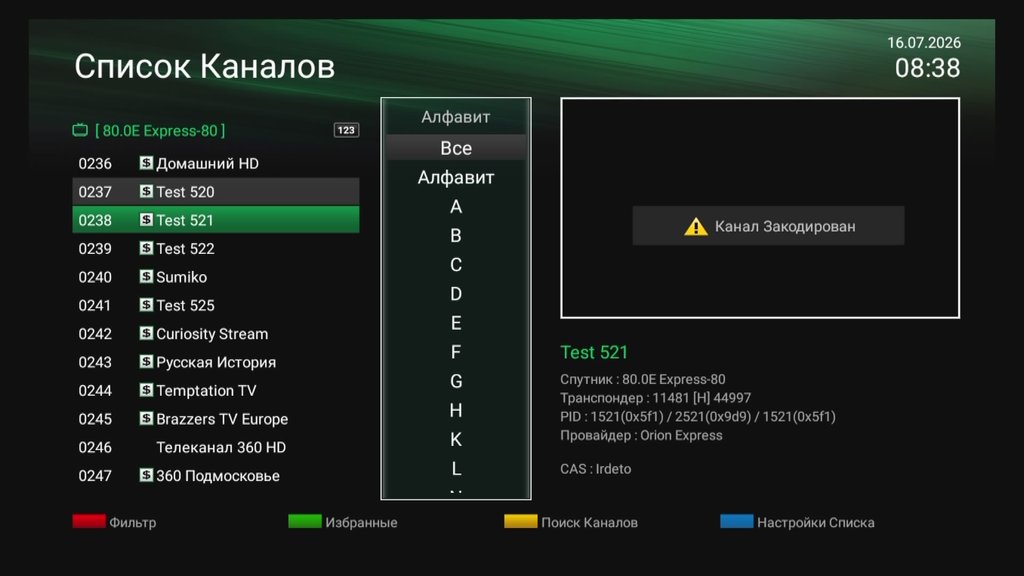Select channel 0246 Телеканал 360 HD

coord(216,447)
